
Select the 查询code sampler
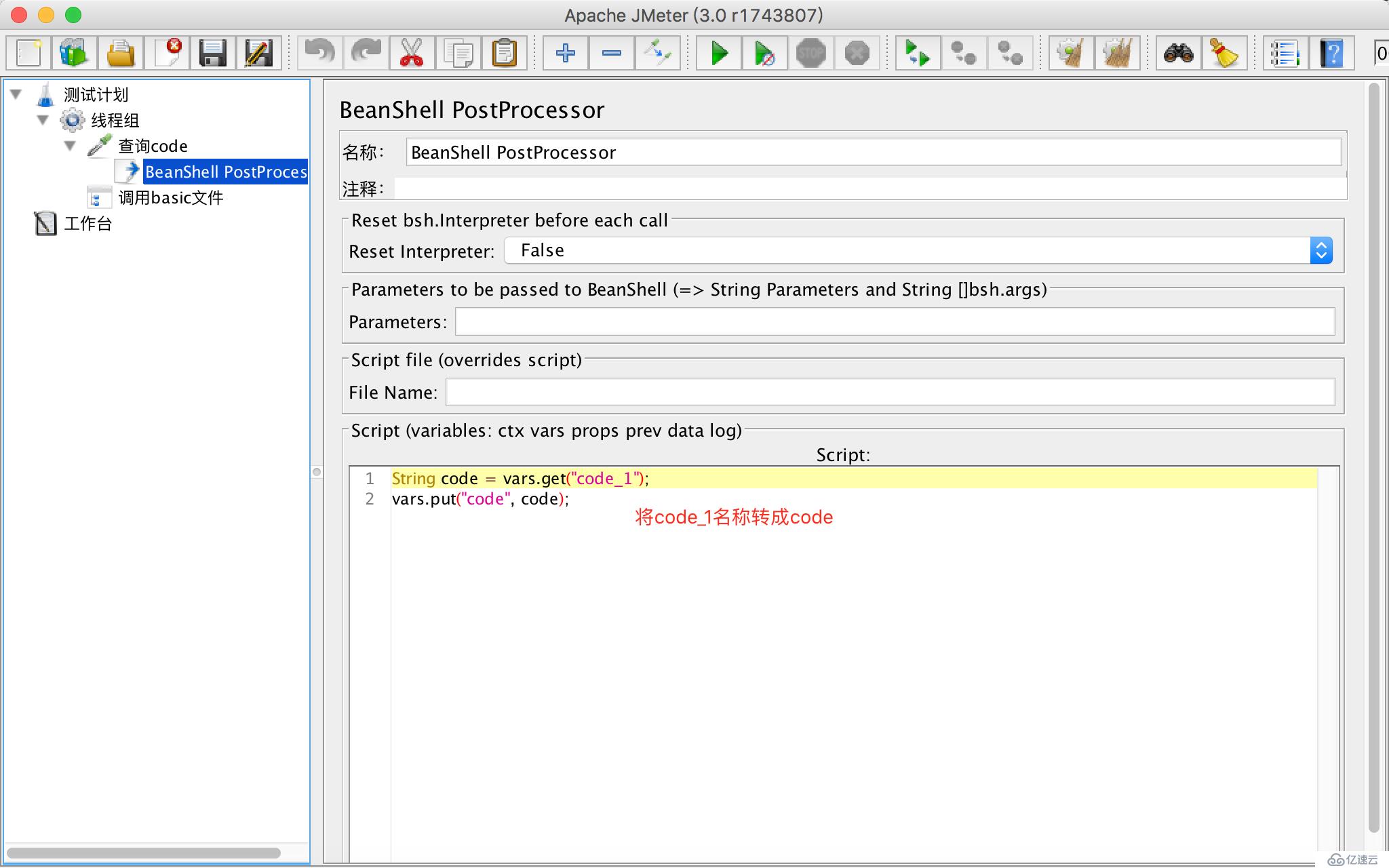point(153,146)
